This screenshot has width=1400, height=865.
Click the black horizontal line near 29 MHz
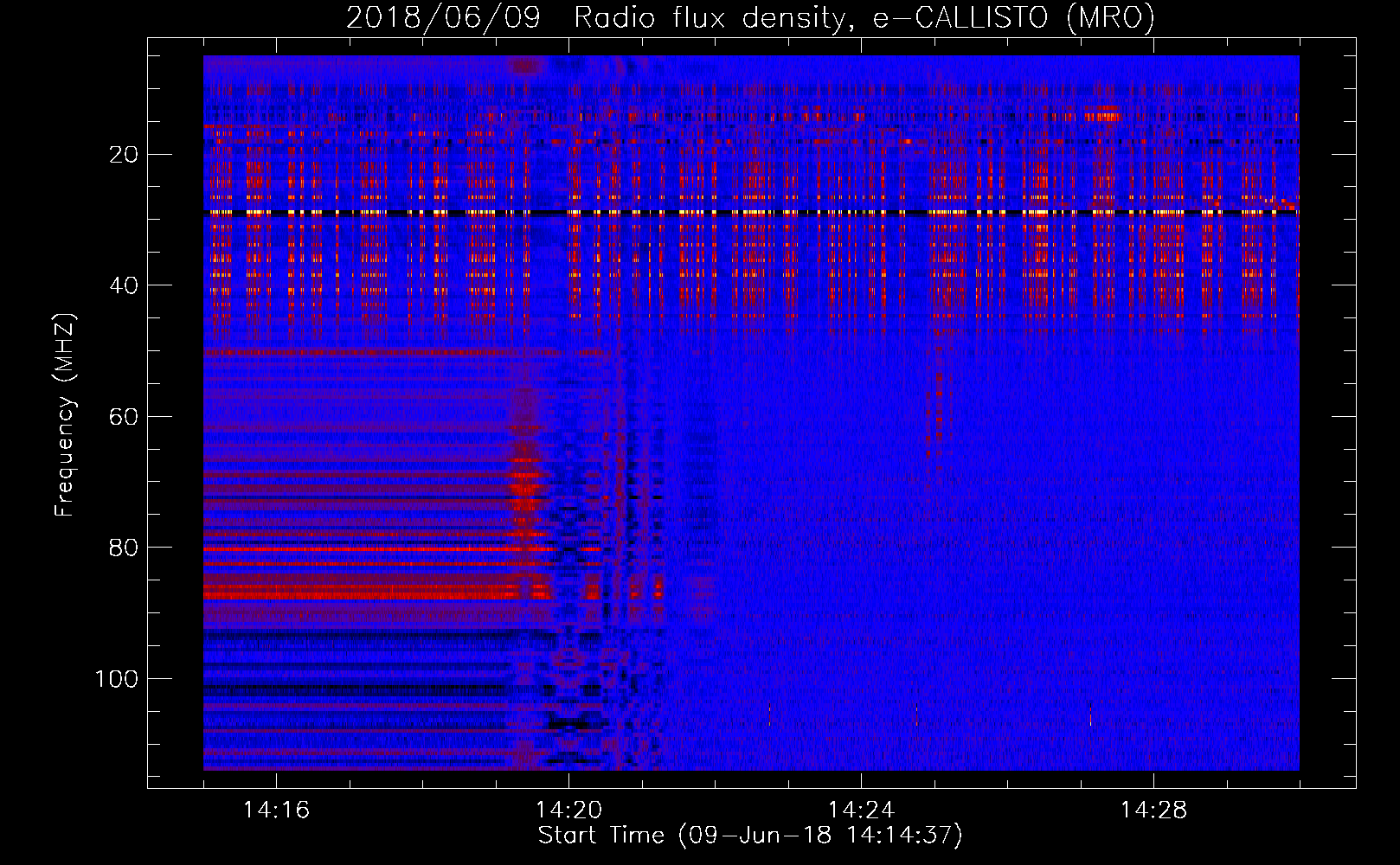(751, 212)
